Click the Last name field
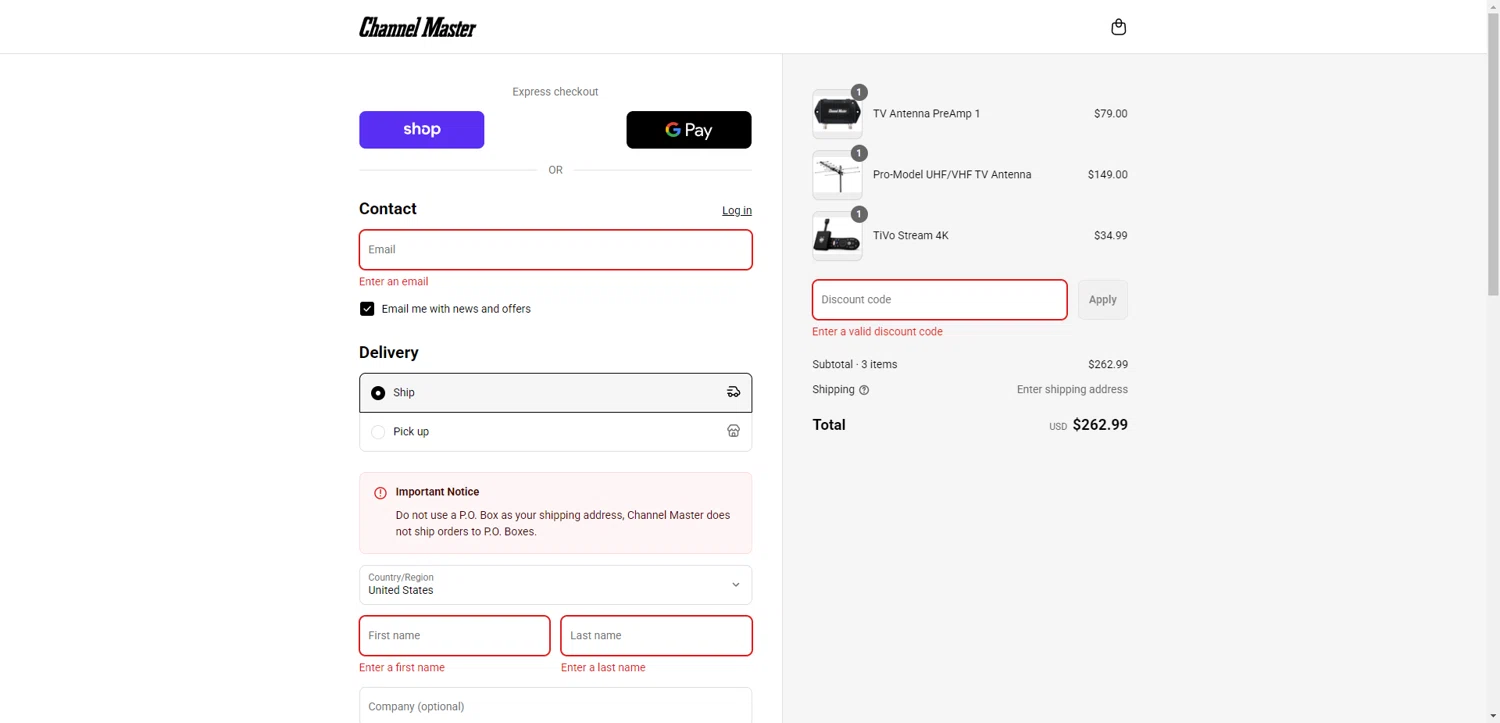Image resolution: width=1500 pixels, height=723 pixels. pyautogui.click(x=656, y=636)
